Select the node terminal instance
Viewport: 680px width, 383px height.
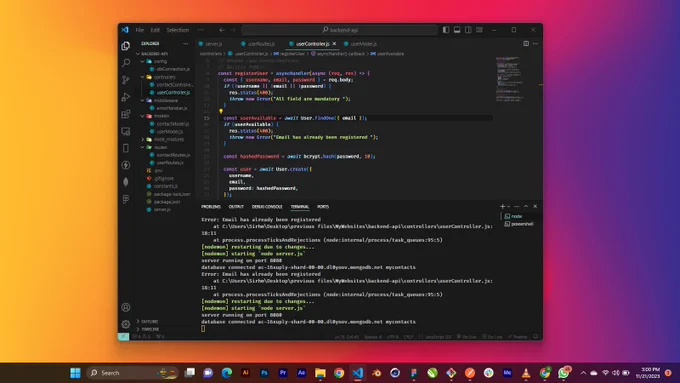[516, 216]
